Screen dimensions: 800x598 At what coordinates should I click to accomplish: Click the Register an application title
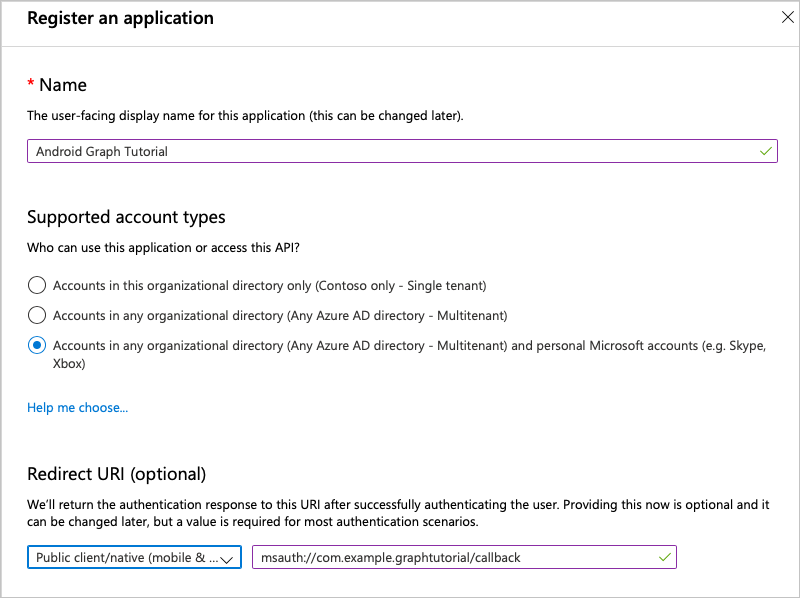(x=120, y=18)
